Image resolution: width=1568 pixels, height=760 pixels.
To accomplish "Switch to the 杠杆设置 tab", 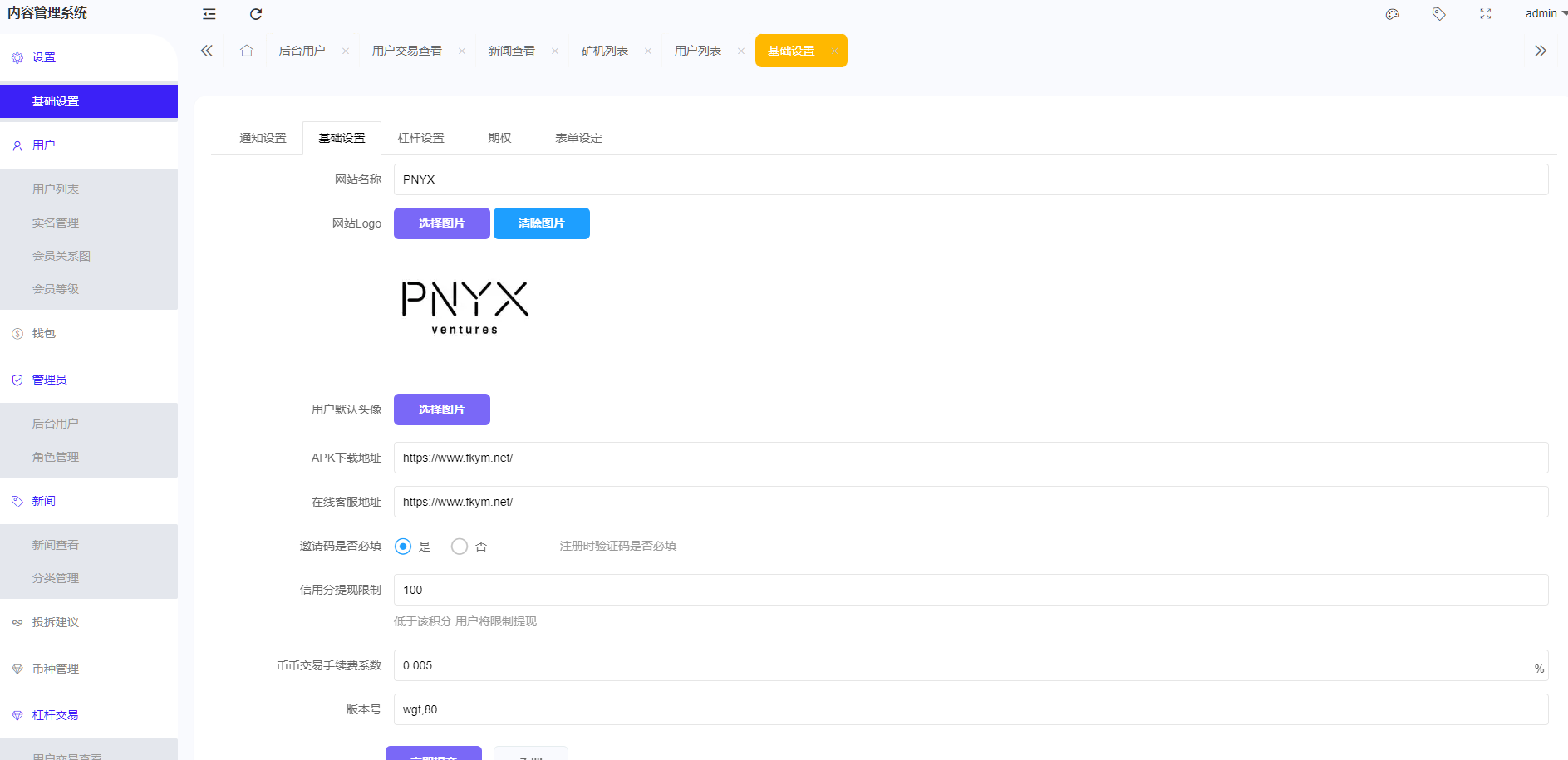I will point(420,137).
